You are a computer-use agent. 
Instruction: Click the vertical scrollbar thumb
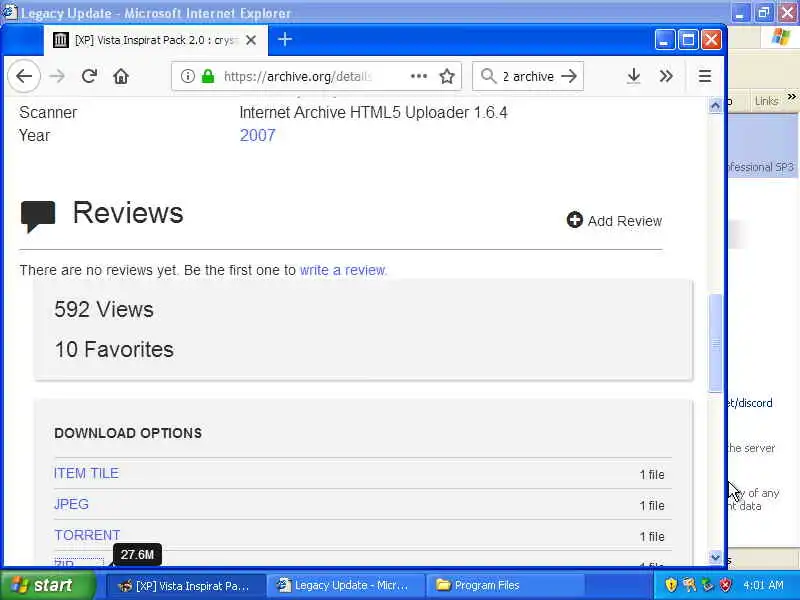[715, 343]
